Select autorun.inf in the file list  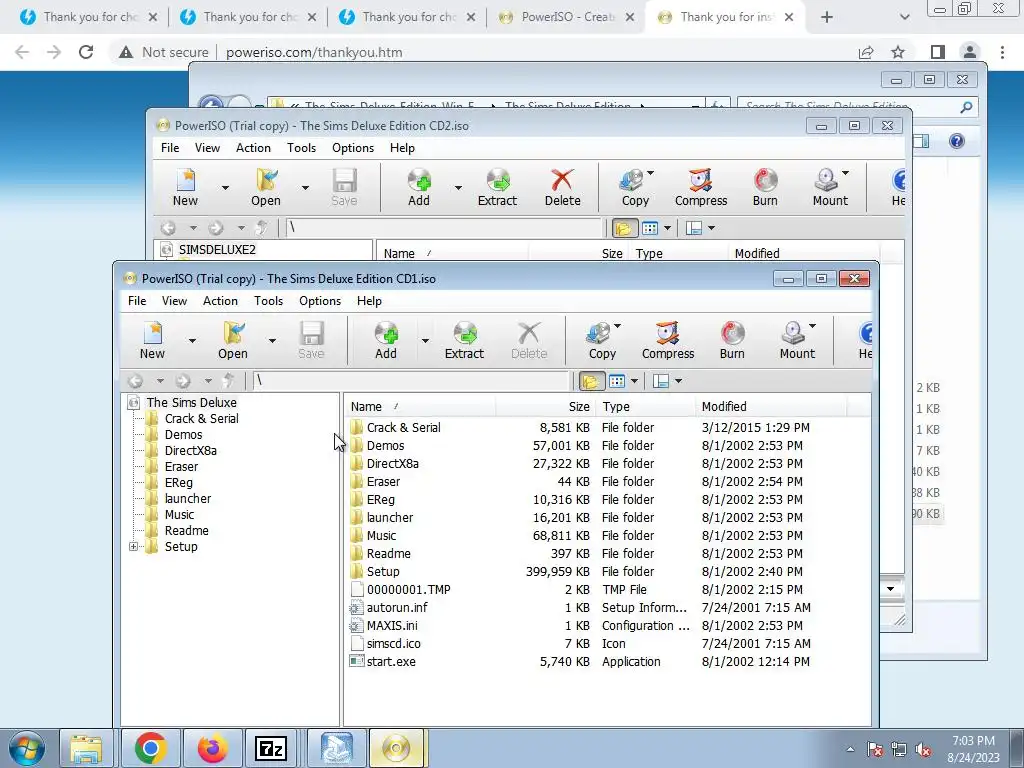click(397, 607)
